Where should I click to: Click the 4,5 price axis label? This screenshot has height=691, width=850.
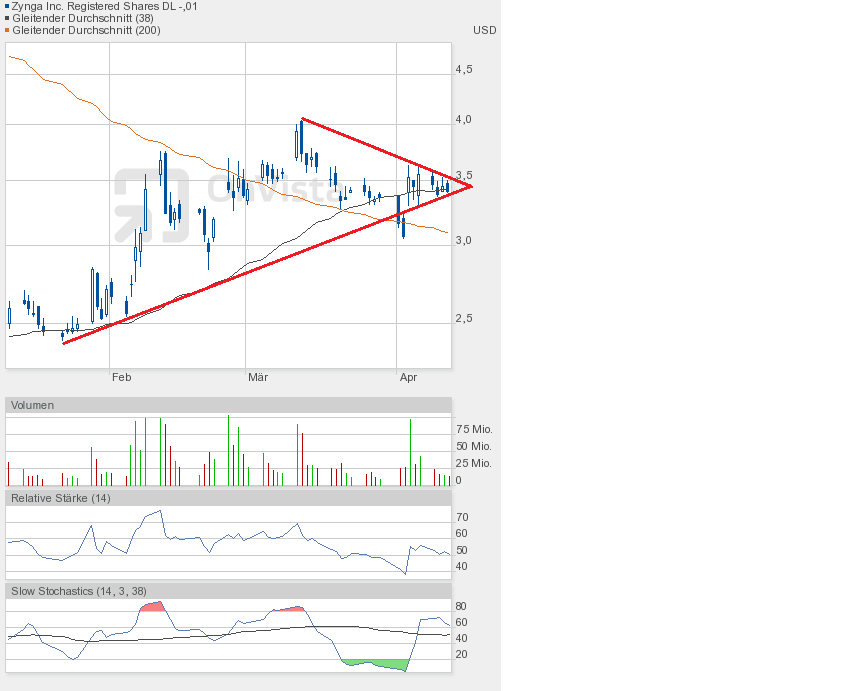pyautogui.click(x=464, y=69)
